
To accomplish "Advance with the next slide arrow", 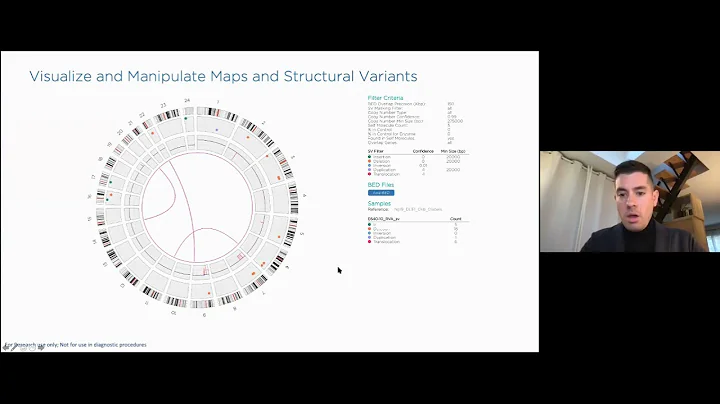I will click(x=41, y=348).
